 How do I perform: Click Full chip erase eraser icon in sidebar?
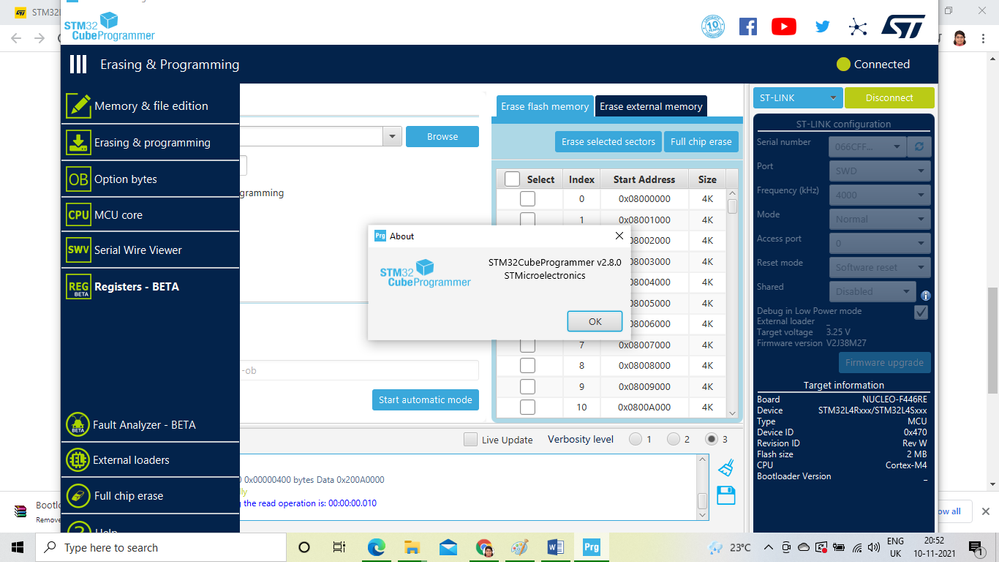pyautogui.click(x=78, y=496)
